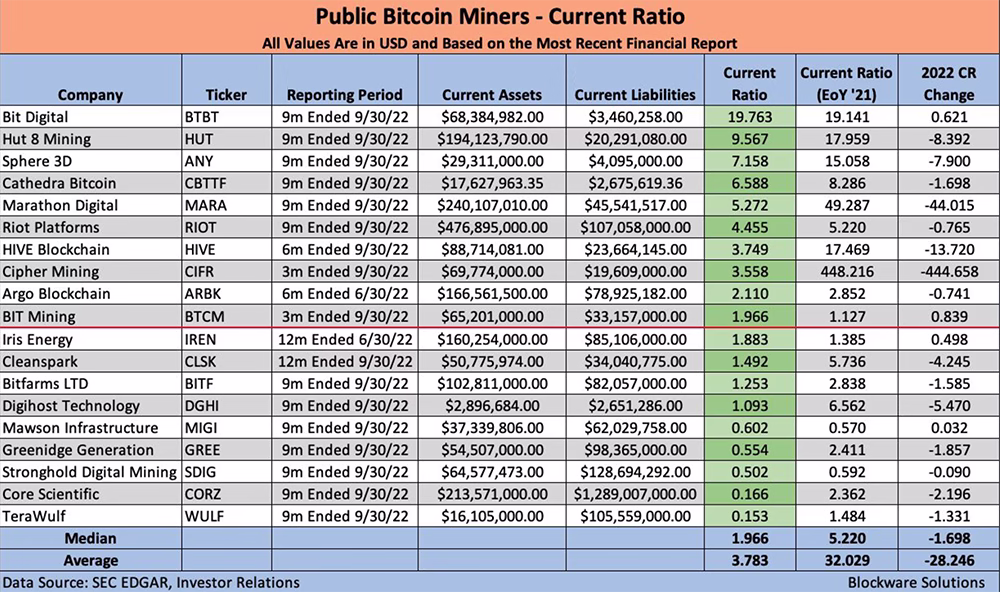Select the Bit Digital company cell
This screenshot has width=1000, height=592.
tap(91, 117)
